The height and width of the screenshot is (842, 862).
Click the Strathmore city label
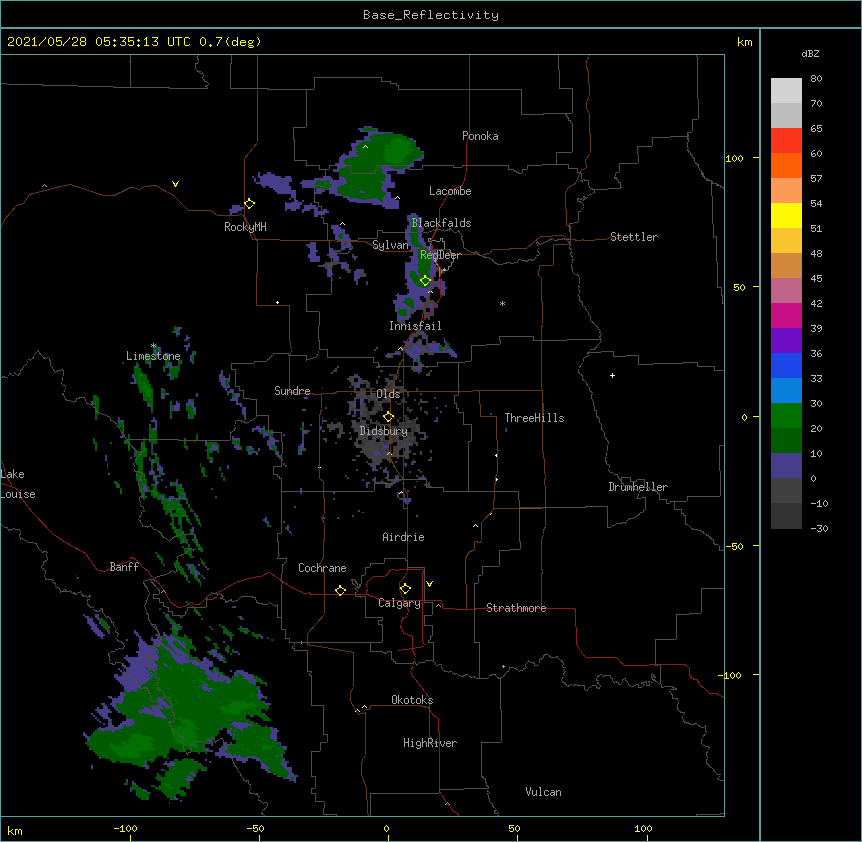[516, 608]
